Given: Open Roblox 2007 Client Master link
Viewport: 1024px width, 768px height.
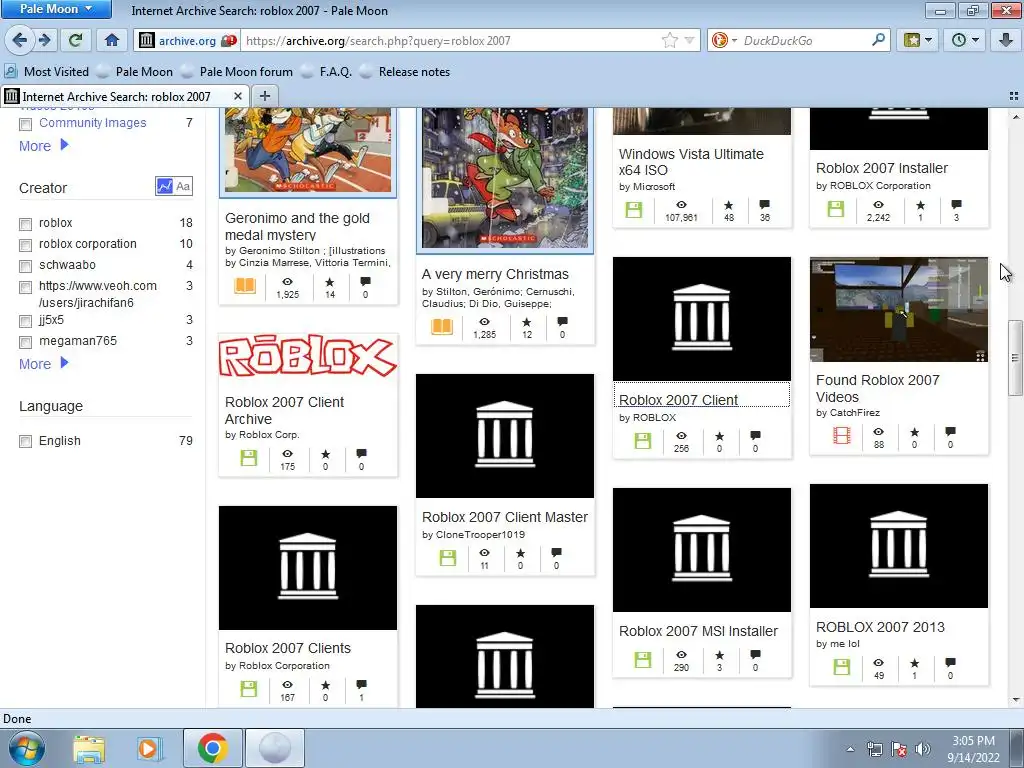Looking at the screenshot, I should 505,517.
